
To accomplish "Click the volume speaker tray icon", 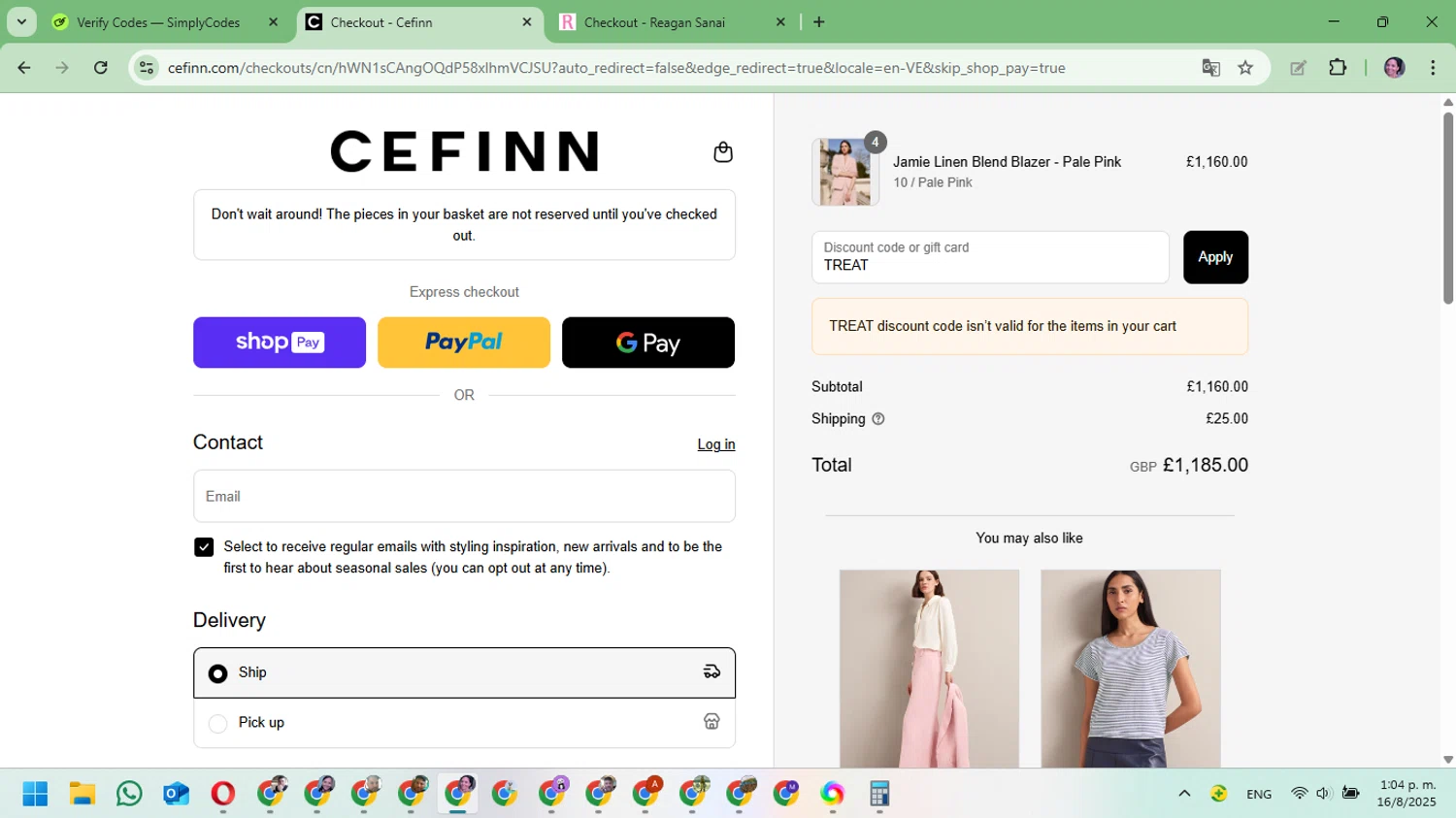I will tap(1323, 794).
